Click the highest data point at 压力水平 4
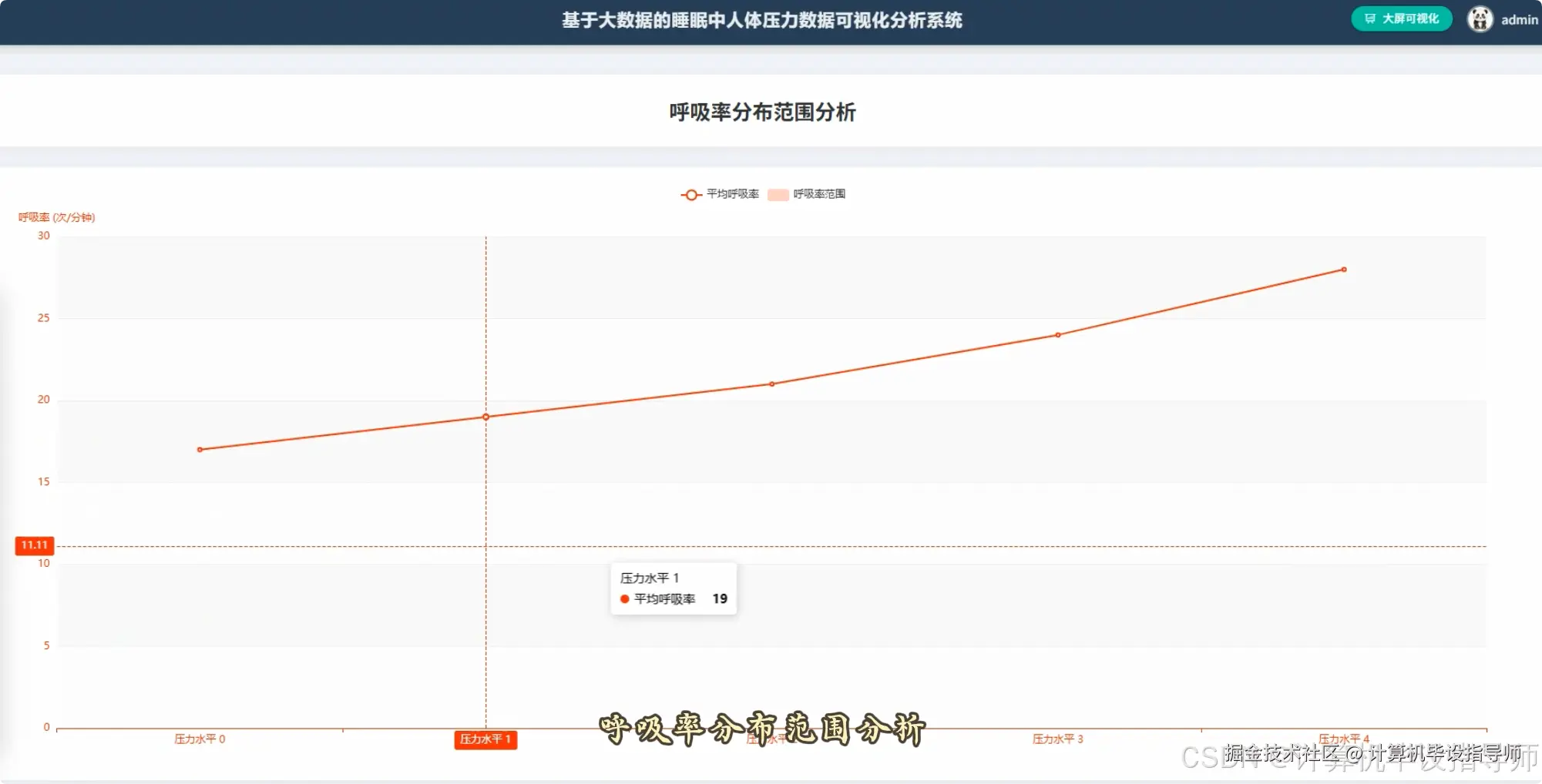The image size is (1542, 784). coord(1342,269)
